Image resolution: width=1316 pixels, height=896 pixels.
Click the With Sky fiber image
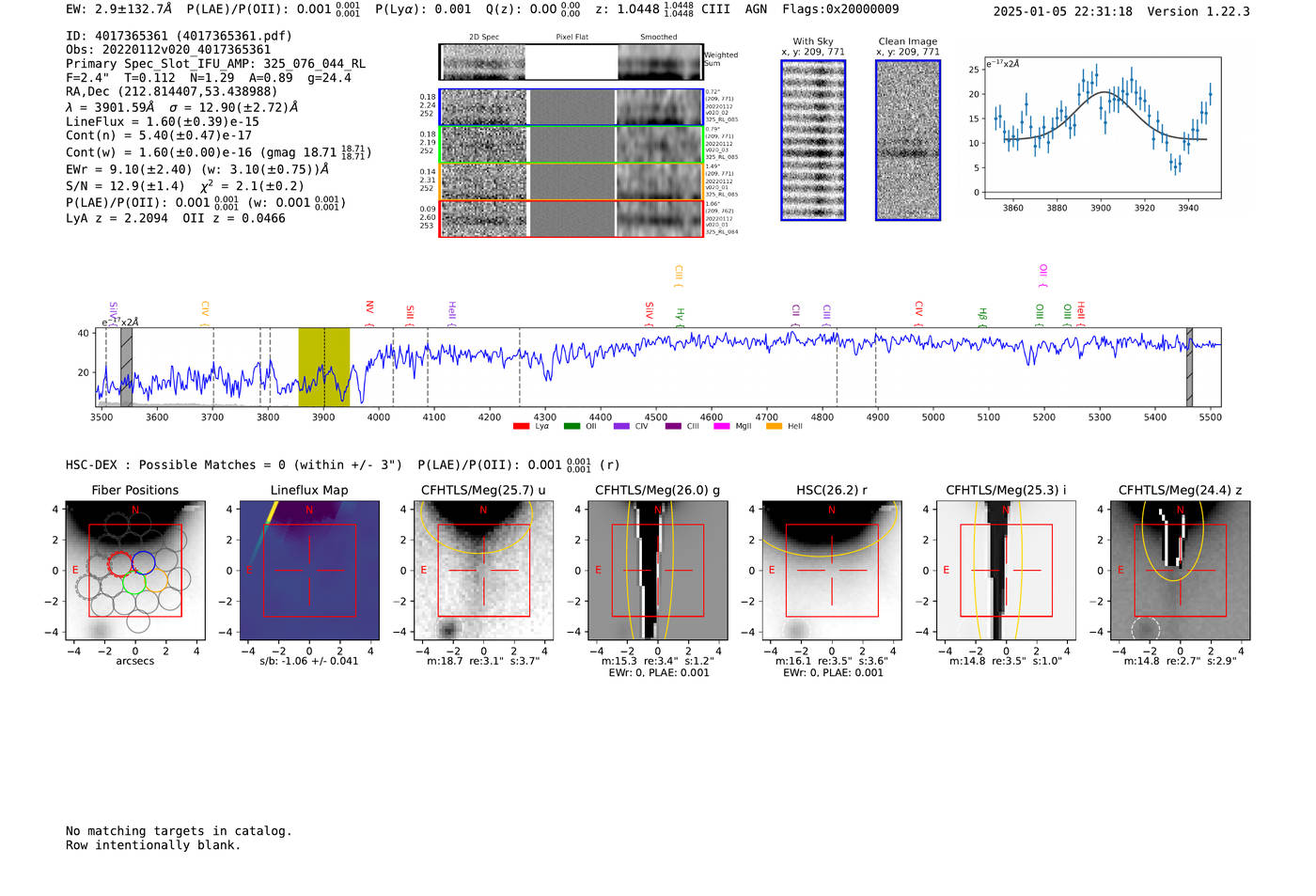pyautogui.click(x=813, y=140)
